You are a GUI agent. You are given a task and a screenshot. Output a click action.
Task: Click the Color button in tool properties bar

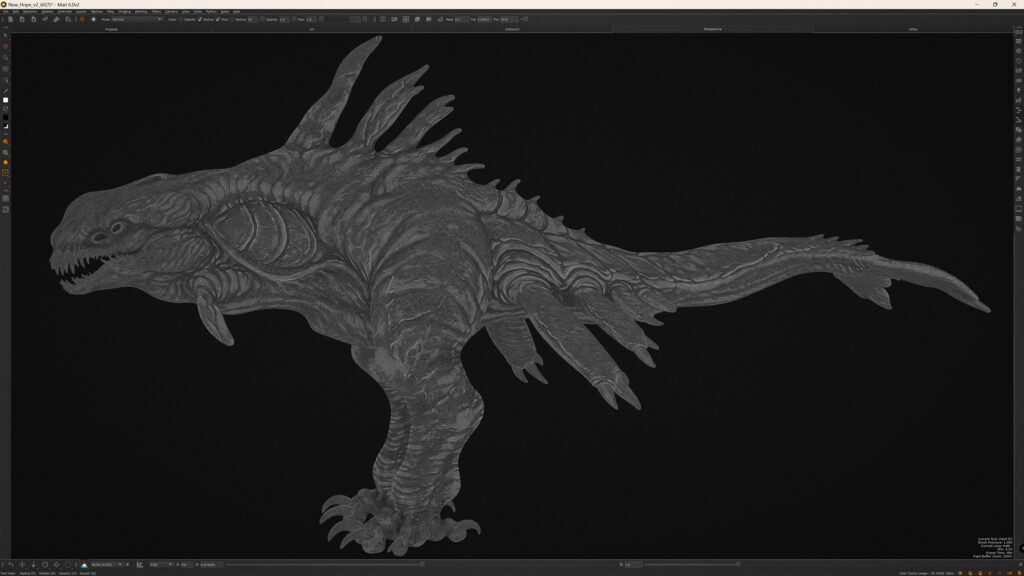[172, 19]
